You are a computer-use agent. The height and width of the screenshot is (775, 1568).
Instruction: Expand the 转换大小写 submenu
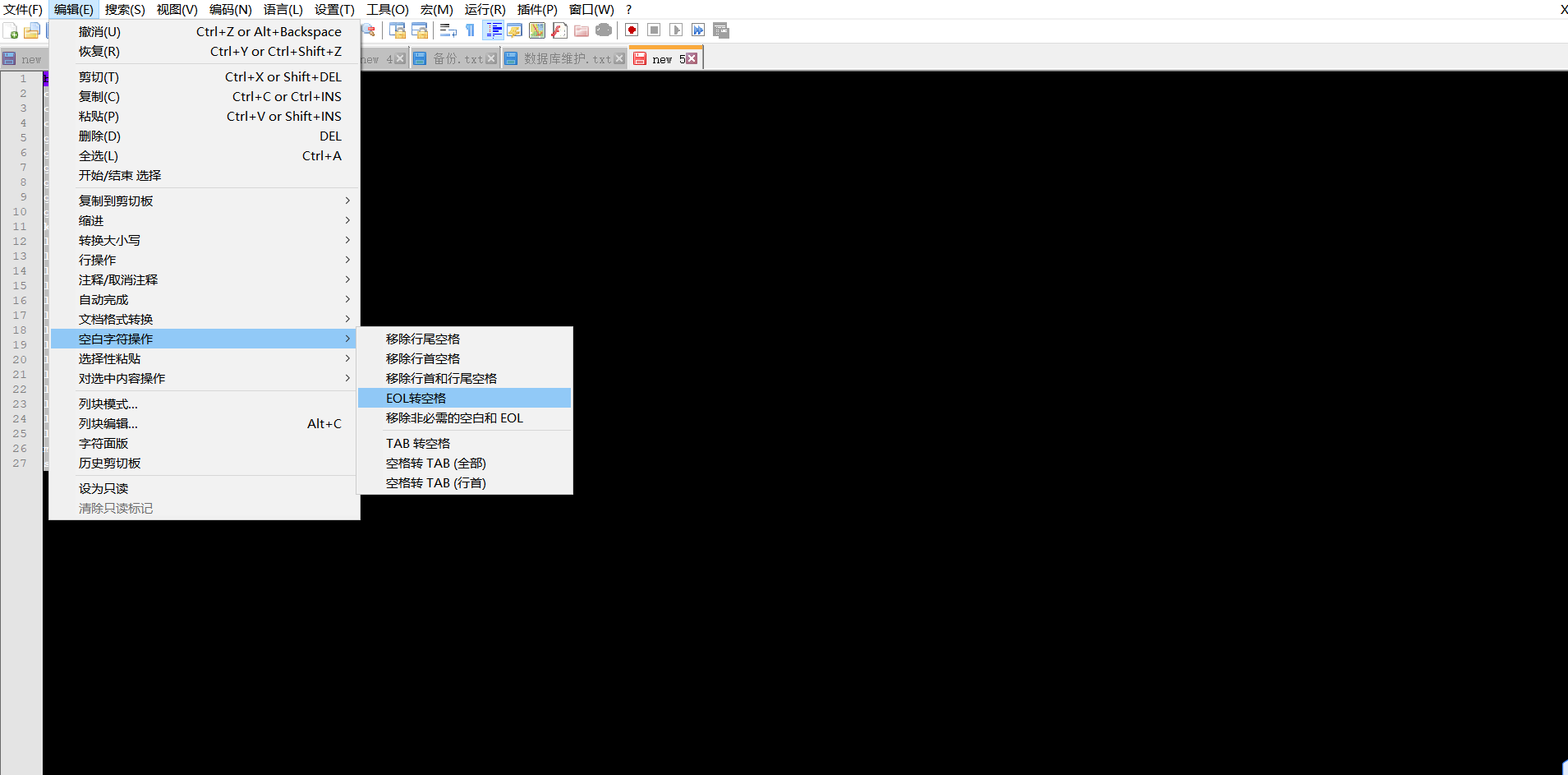pos(205,240)
